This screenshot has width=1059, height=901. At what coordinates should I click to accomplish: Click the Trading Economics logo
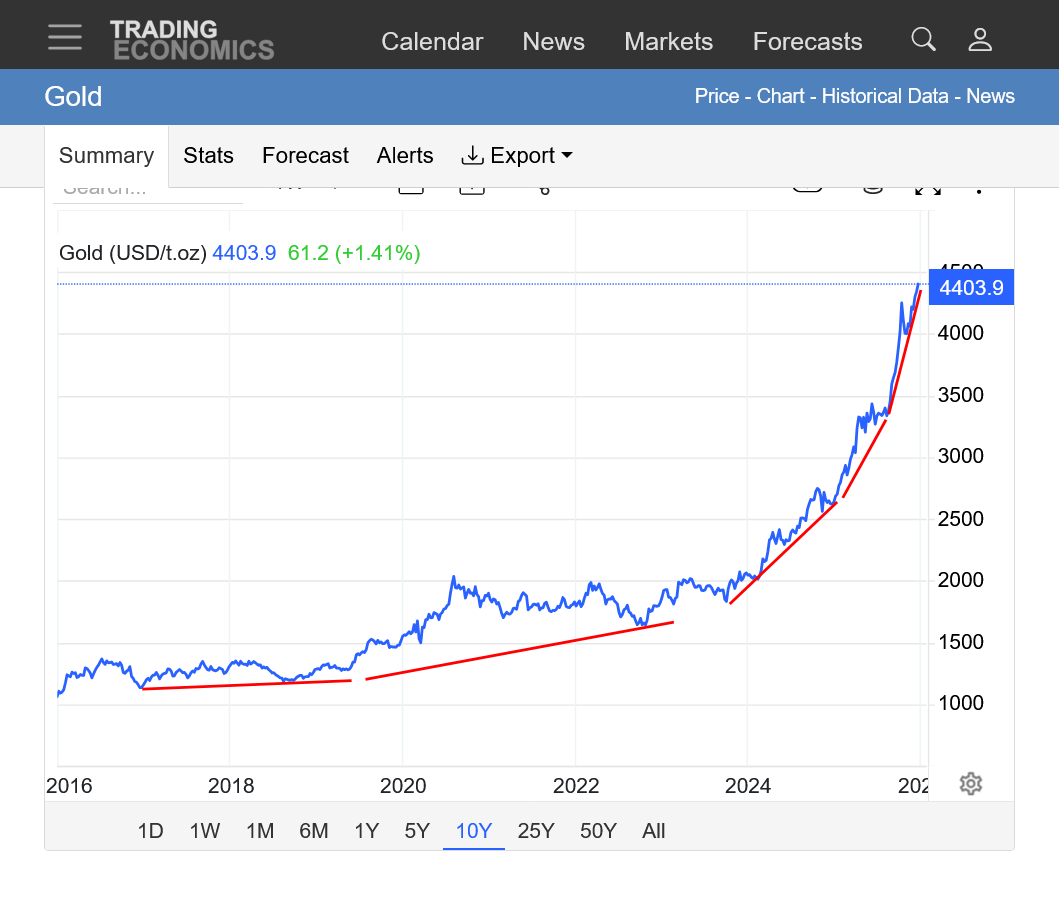192,40
